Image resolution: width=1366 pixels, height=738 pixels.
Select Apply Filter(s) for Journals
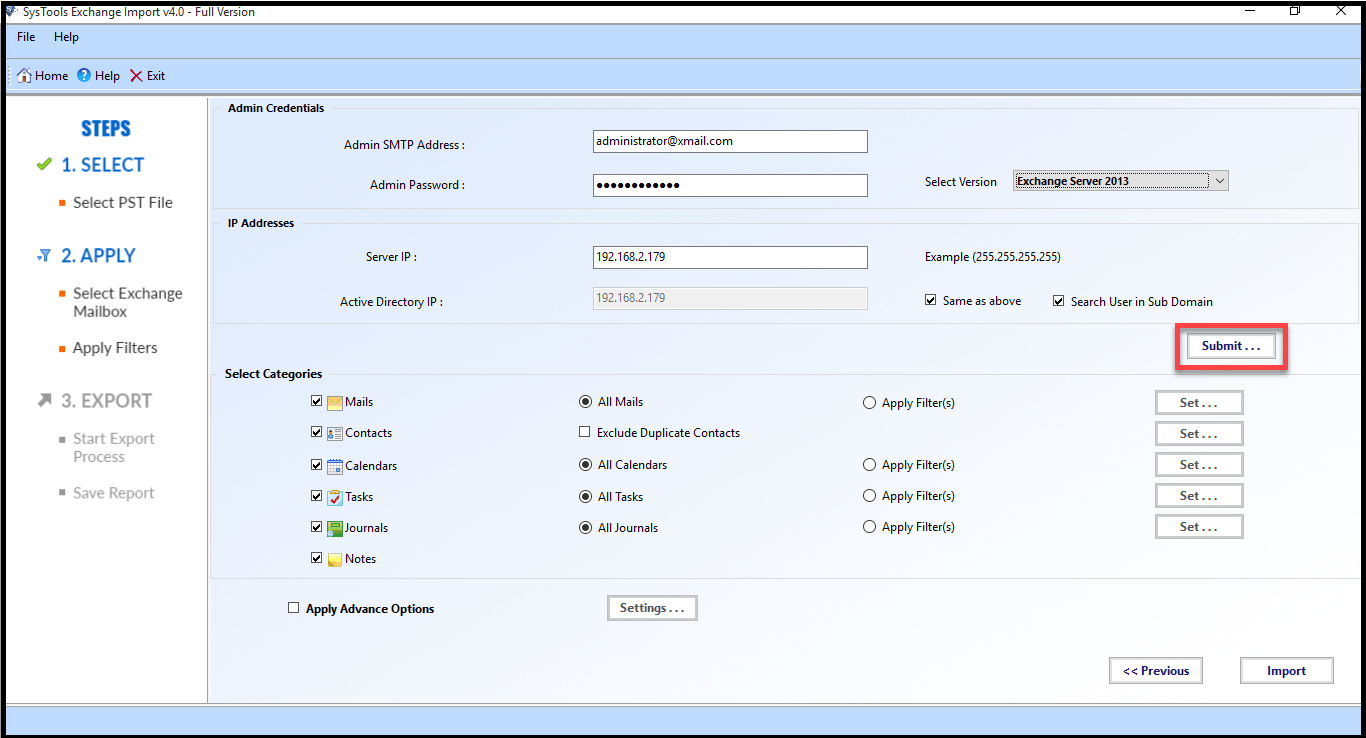coord(869,527)
